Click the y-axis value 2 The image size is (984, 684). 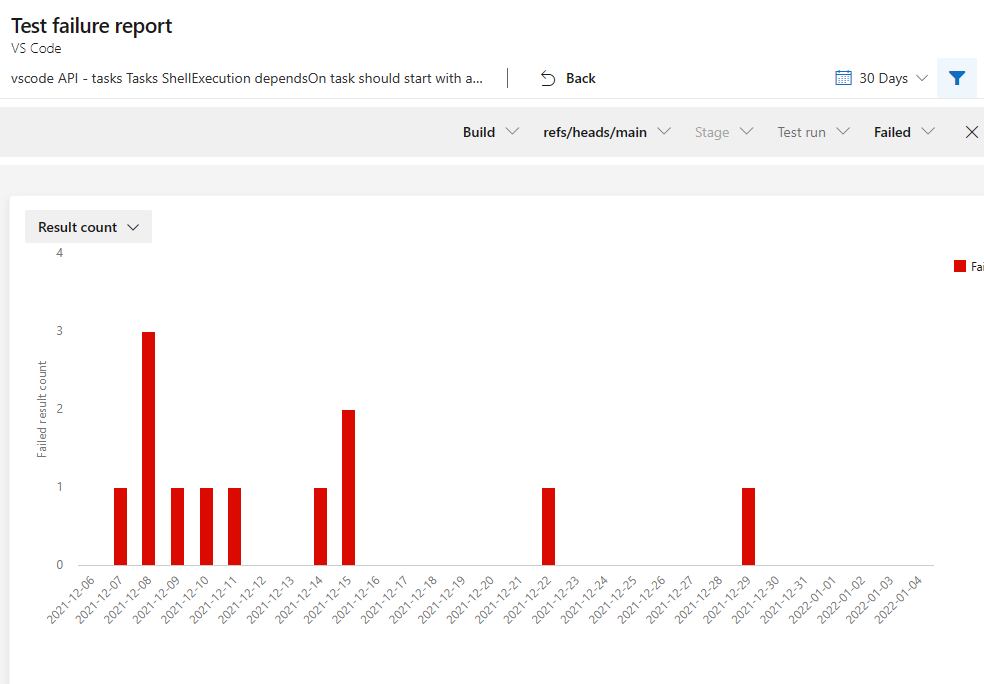60,409
